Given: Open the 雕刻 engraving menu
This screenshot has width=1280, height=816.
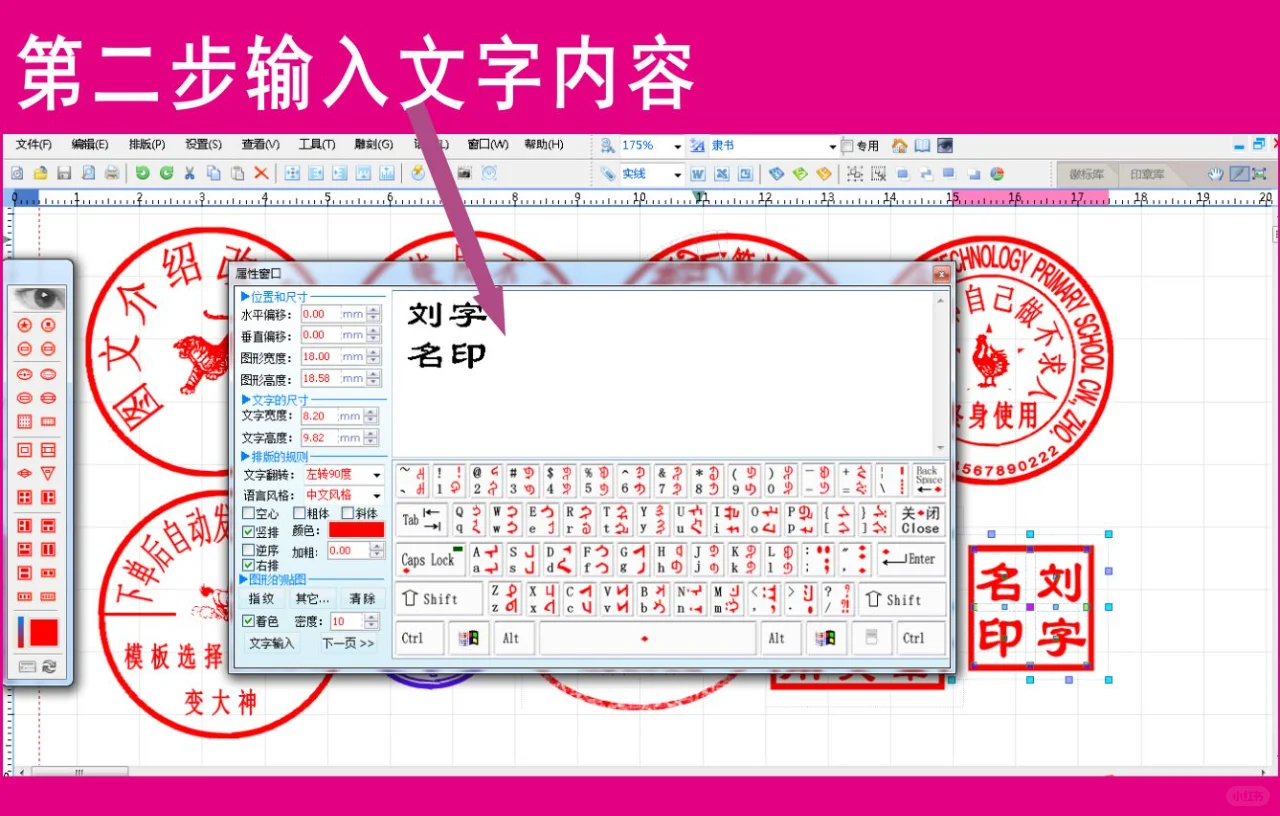Looking at the screenshot, I should pos(373,144).
